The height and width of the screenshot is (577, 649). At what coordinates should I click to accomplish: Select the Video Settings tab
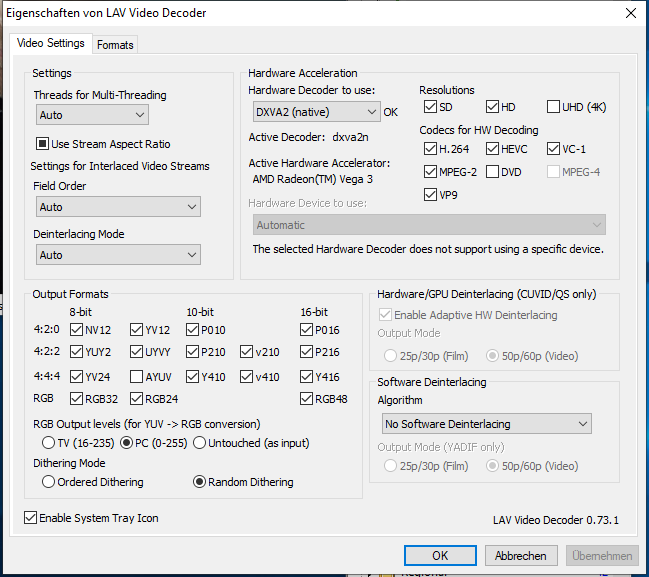[51, 44]
